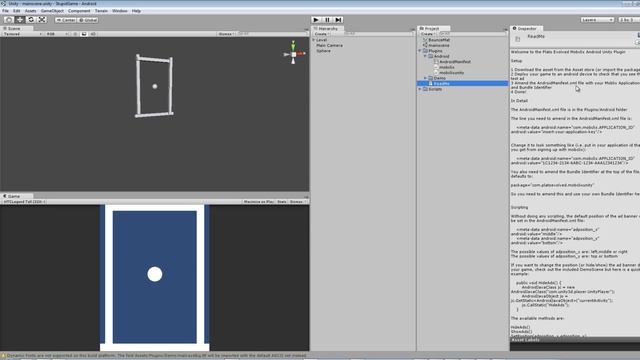Collapse the Plugins folder

pyautogui.click(x=420, y=51)
